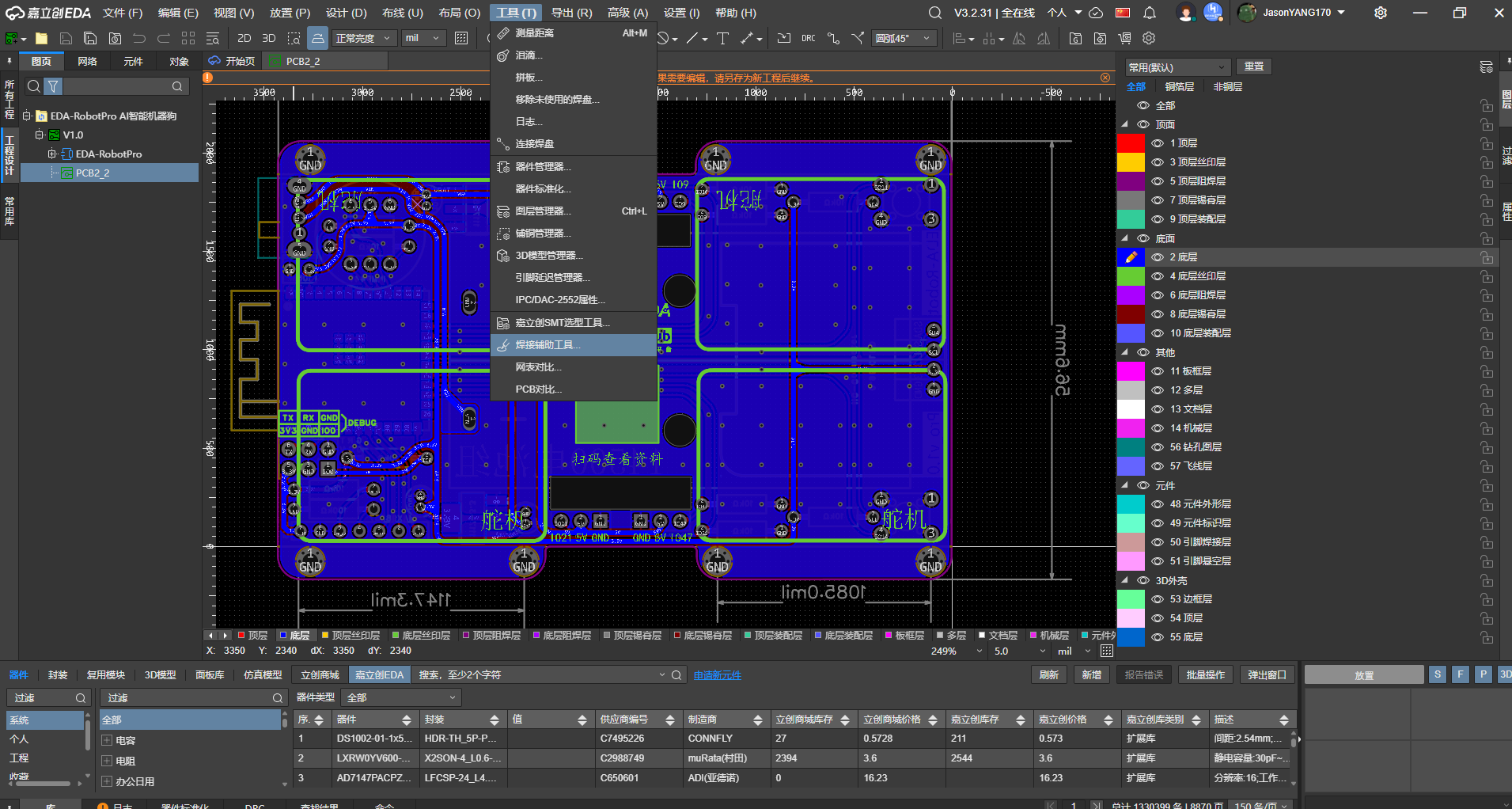Click the filter funnel icon in left panel

pyautogui.click(x=53, y=86)
